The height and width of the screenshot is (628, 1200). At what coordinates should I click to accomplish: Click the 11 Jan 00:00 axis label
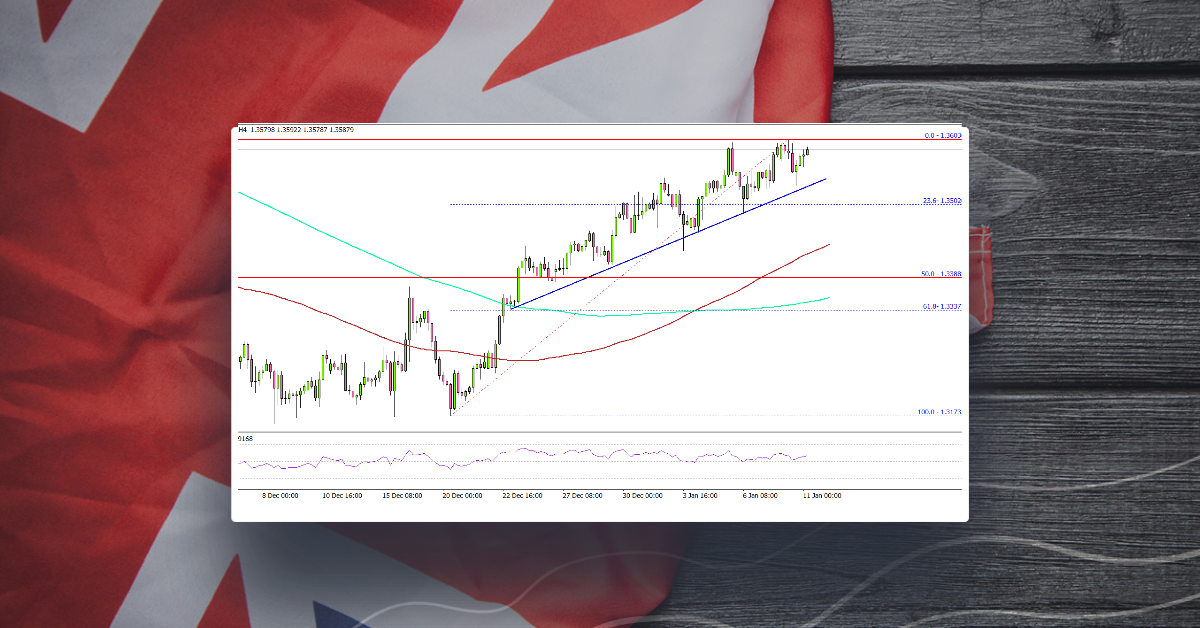pos(820,494)
